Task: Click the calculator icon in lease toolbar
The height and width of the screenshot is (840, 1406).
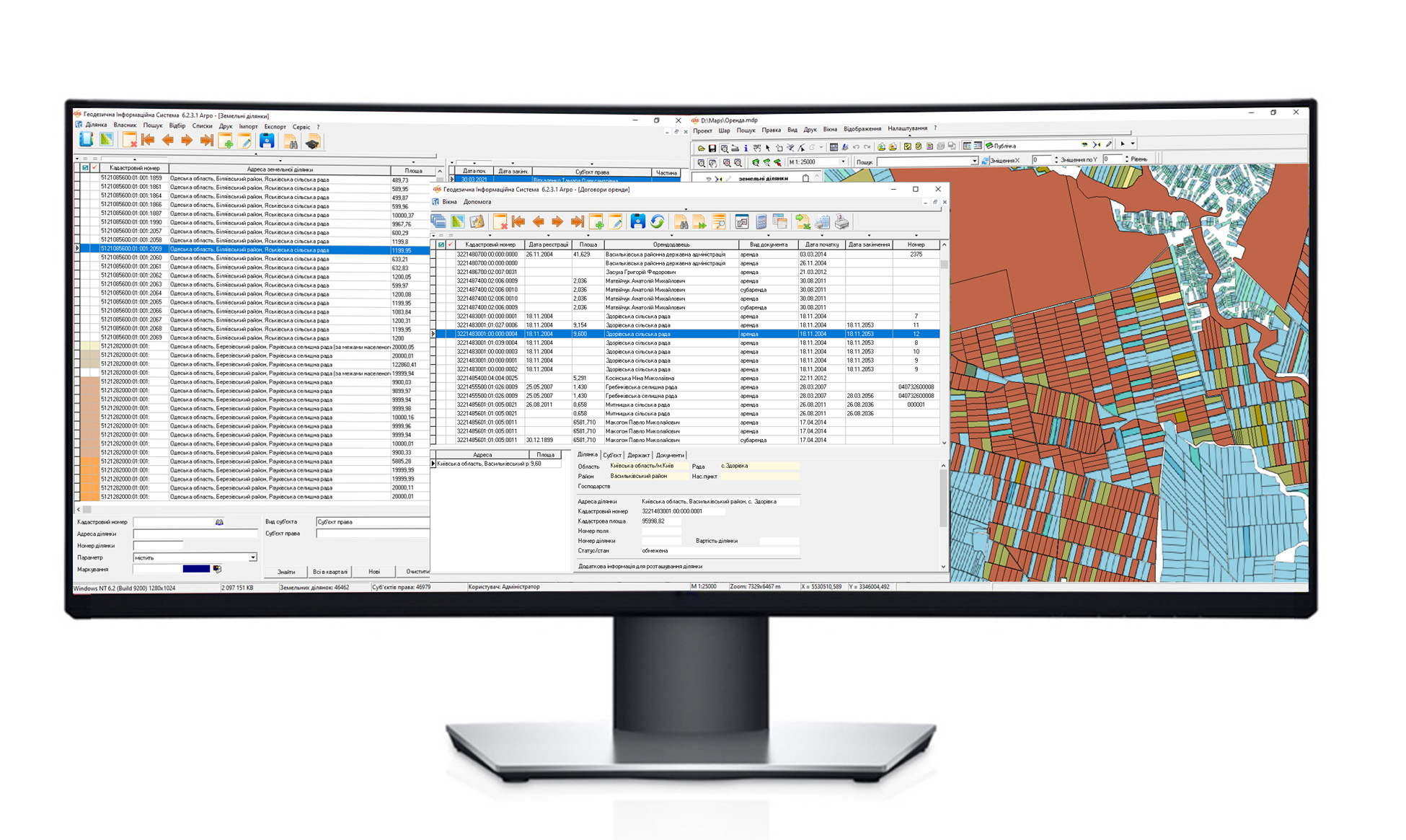Action: click(x=761, y=222)
